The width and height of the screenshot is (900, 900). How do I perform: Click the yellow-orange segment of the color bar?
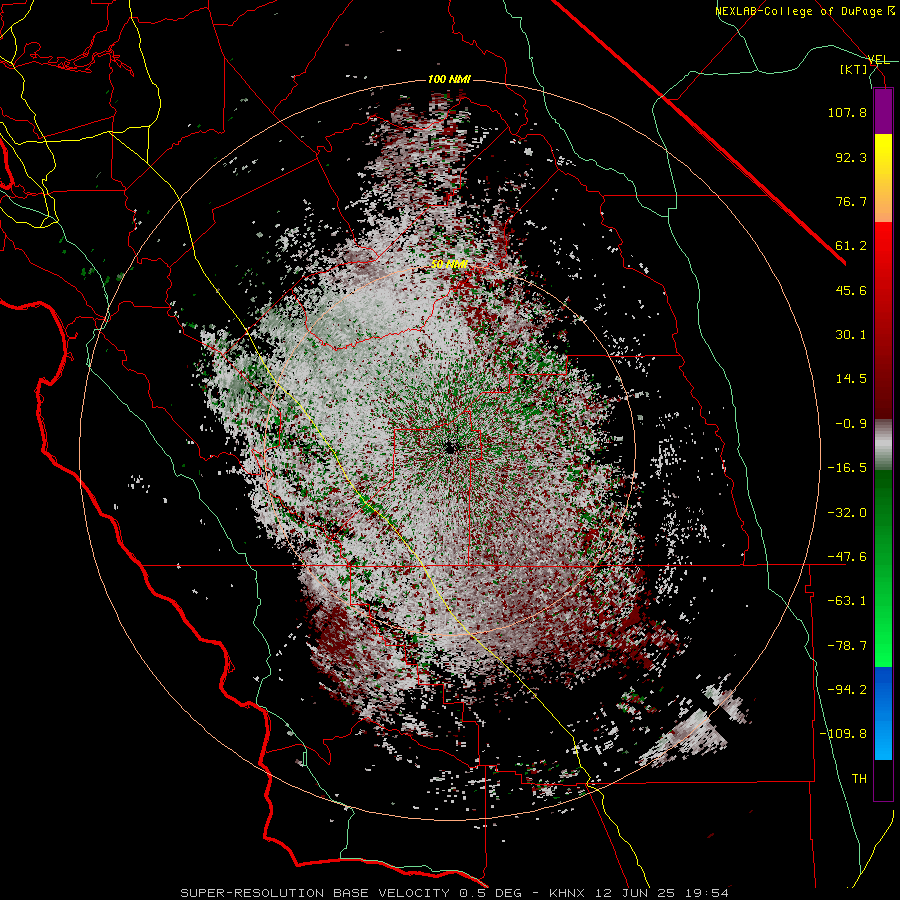[883, 178]
